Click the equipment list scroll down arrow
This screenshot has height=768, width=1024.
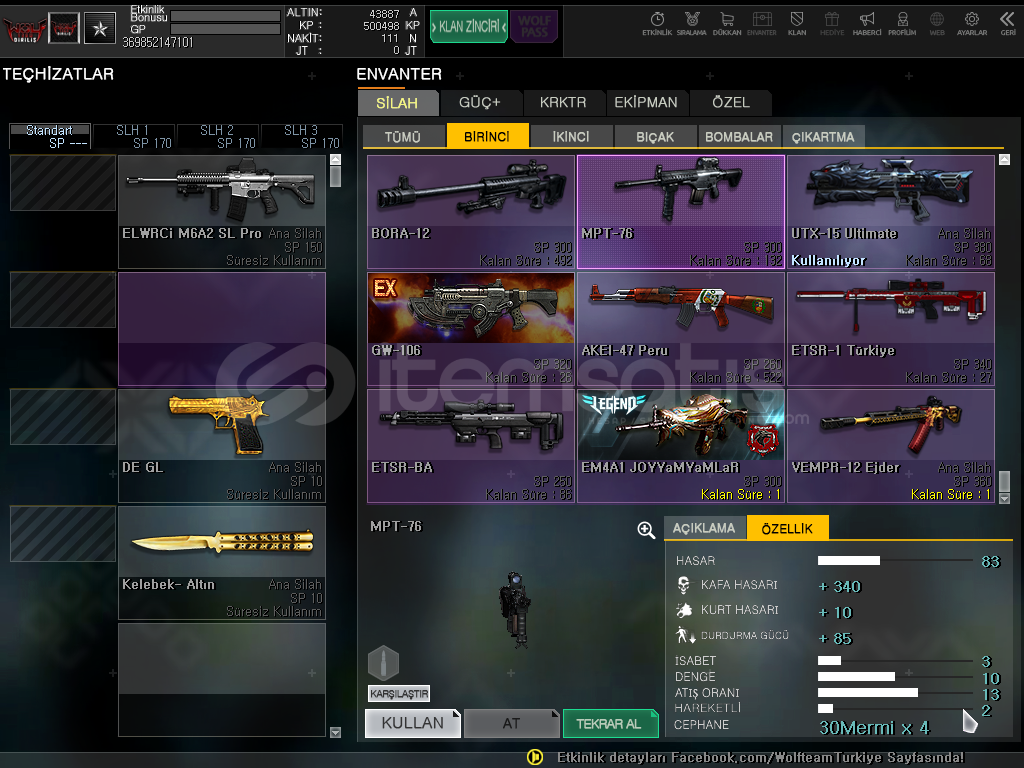[336, 732]
